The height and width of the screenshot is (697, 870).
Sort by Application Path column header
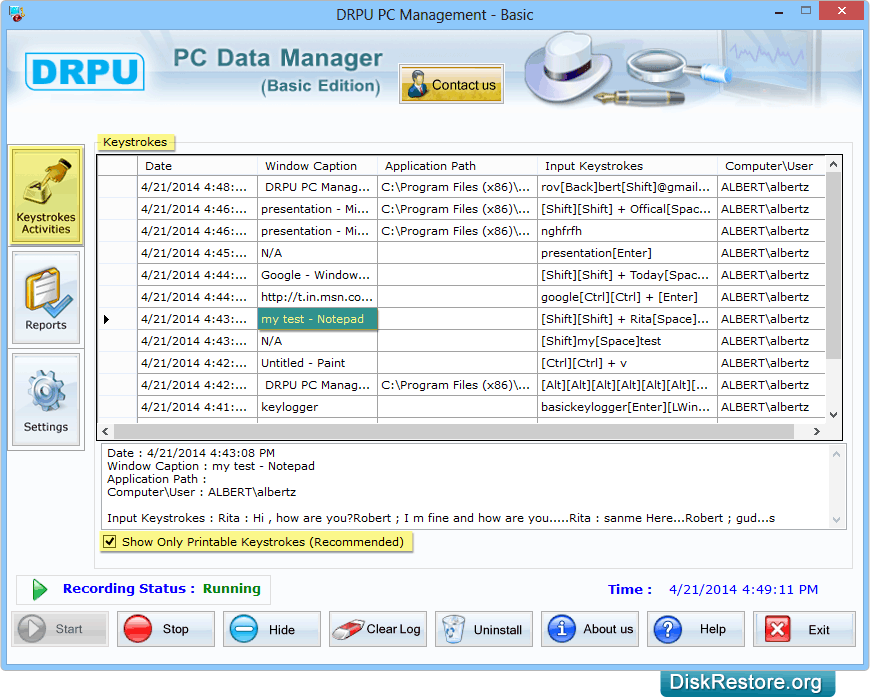coord(457,166)
